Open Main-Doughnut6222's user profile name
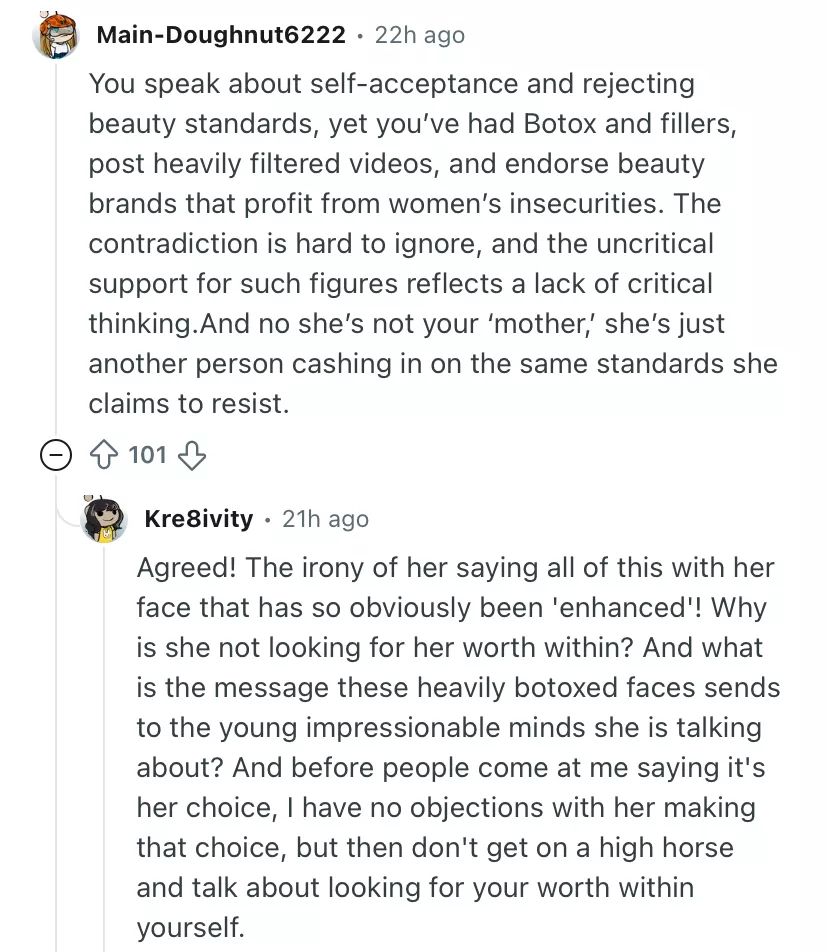Viewport: 828px width, 952px height. [x=221, y=36]
